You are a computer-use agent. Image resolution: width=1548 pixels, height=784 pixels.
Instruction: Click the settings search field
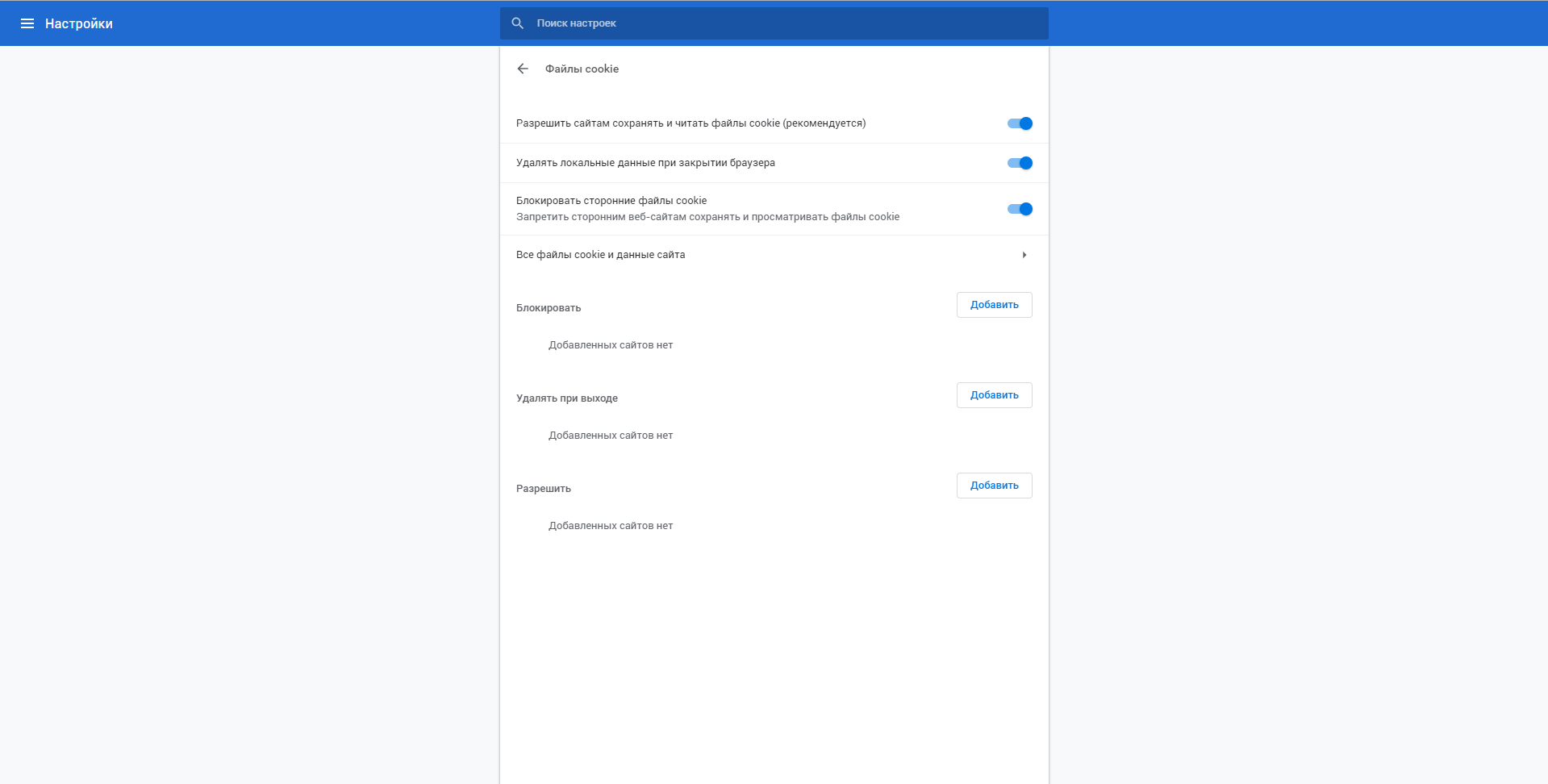[774, 23]
